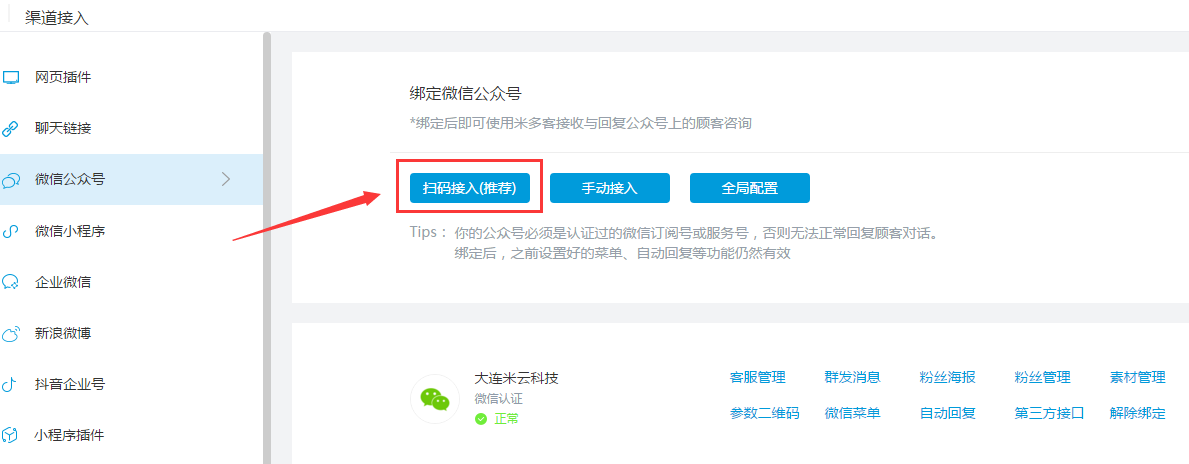Image resolution: width=1189 pixels, height=464 pixels.
Task: Click the 聊天链接 chain link icon
Action: click(x=11, y=129)
